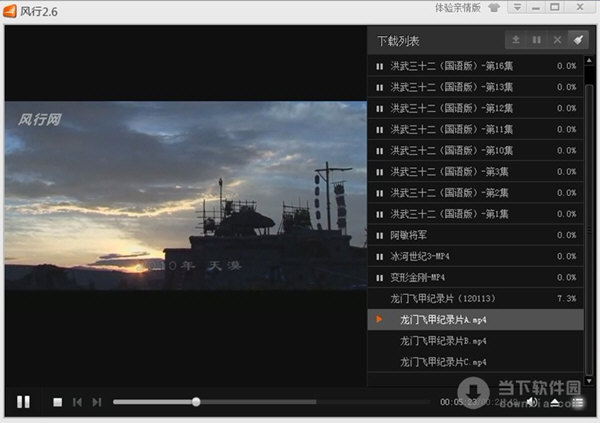The image size is (600, 423).
Task: Select the 变形金刚-MP4 download entry
Action: [x=475, y=277]
